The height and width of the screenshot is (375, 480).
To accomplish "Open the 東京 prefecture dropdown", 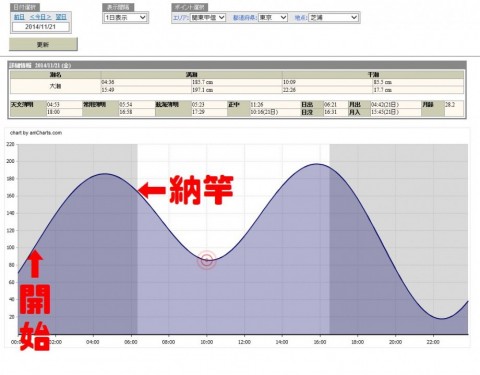I will [273, 17].
